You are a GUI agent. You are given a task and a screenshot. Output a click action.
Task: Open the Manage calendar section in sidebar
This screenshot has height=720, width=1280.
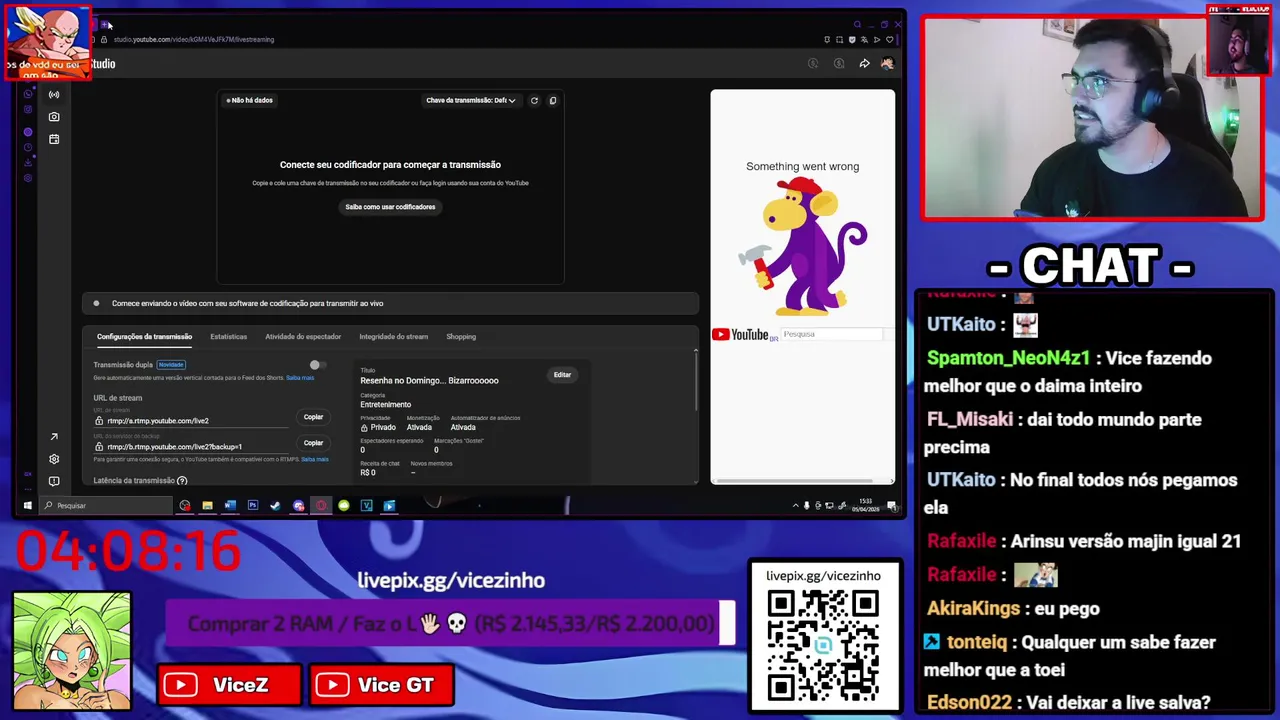(x=54, y=139)
